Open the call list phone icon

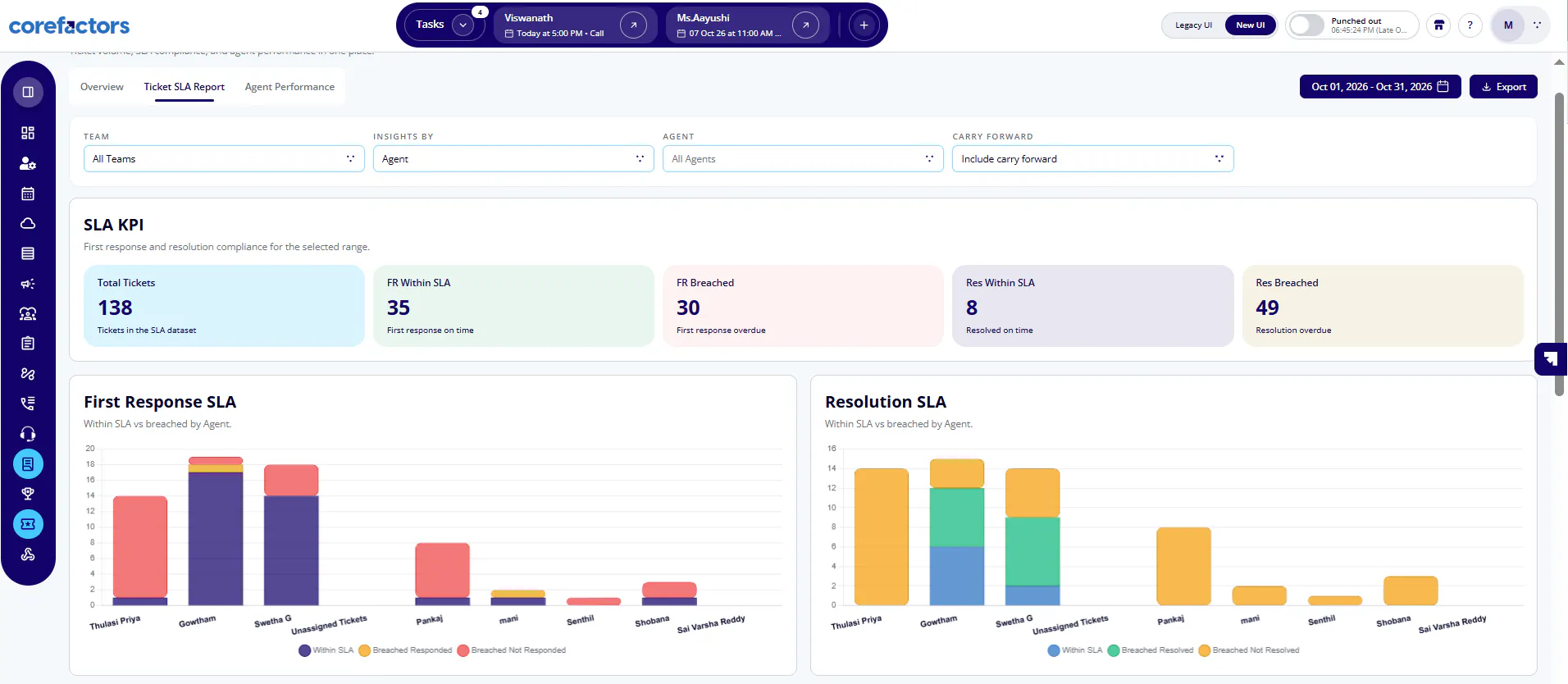(x=28, y=404)
